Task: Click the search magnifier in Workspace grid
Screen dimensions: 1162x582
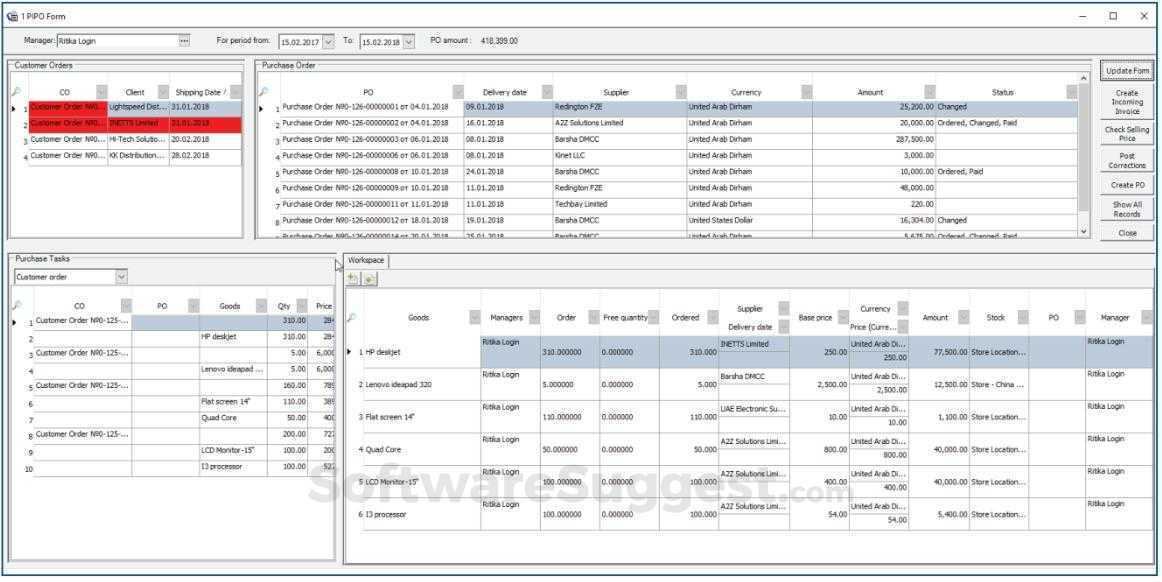Action: click(x=351, y=318)
